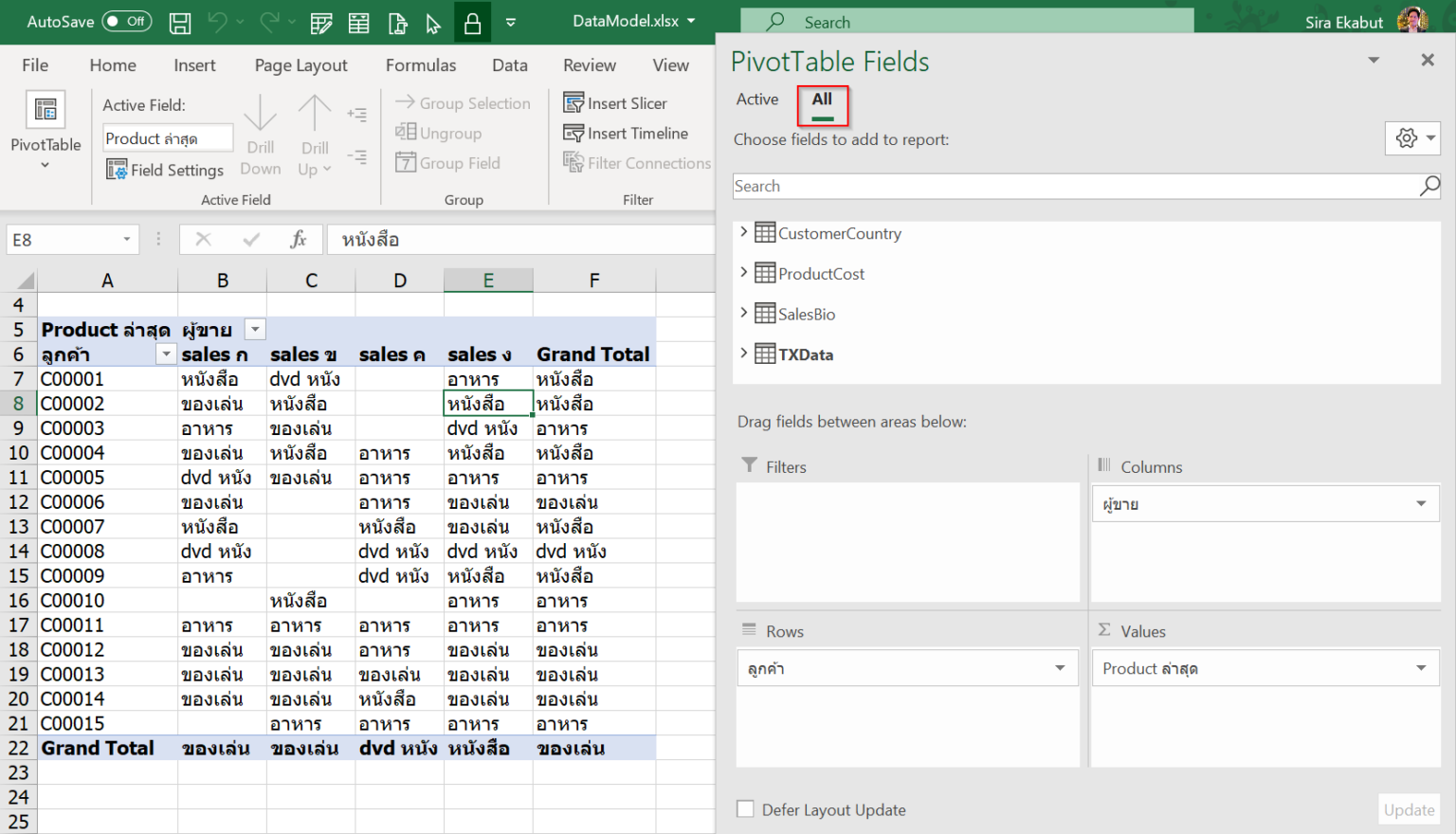
Task: Click the Save icon next to AutoSave
Action: (179, 22)
